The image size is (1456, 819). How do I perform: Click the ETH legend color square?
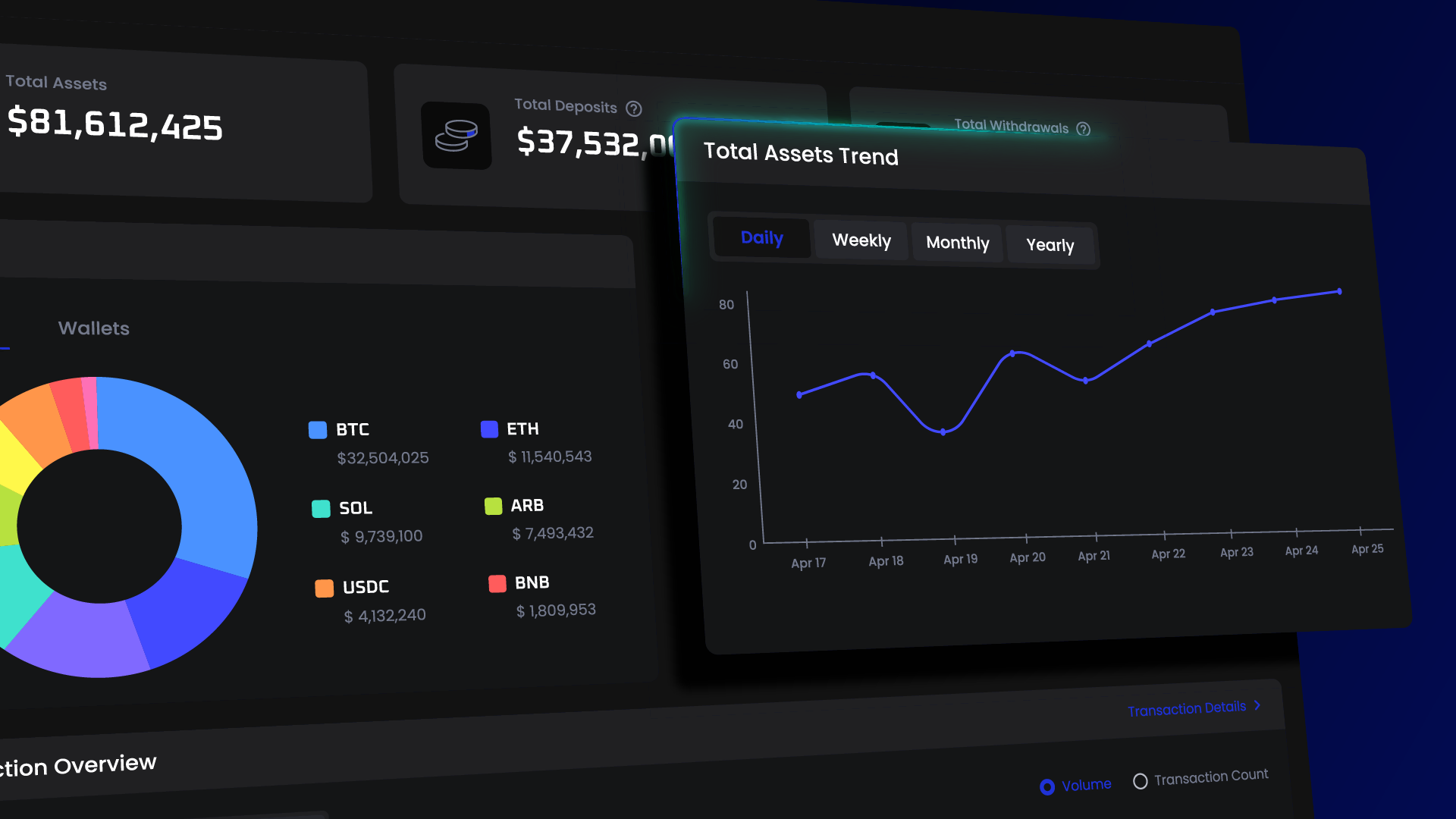click(x=489, y=429)
